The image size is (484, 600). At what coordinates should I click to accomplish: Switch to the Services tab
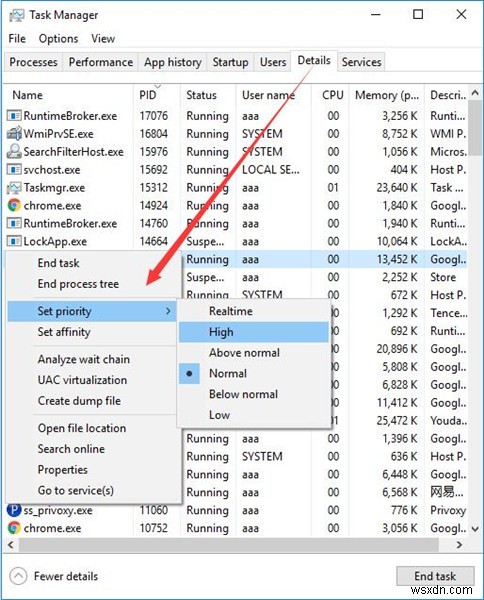[361, 62]
